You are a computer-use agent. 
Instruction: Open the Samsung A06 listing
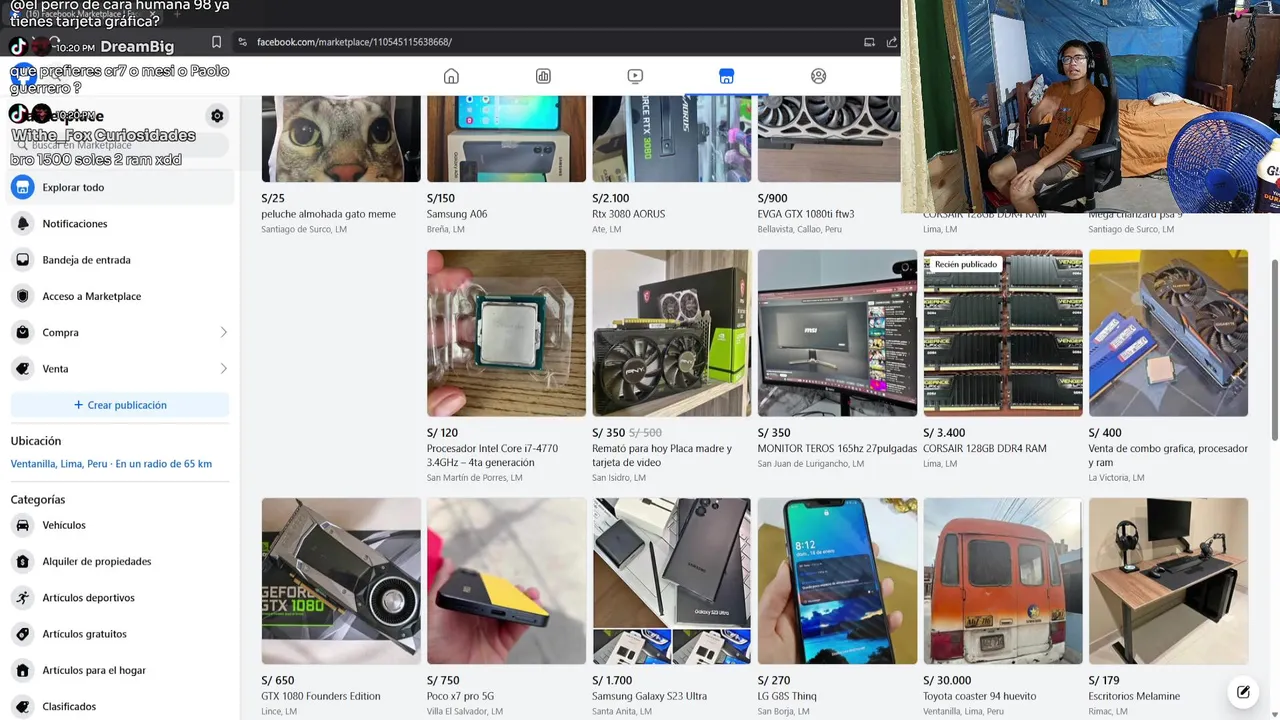(x=506, y=166)
